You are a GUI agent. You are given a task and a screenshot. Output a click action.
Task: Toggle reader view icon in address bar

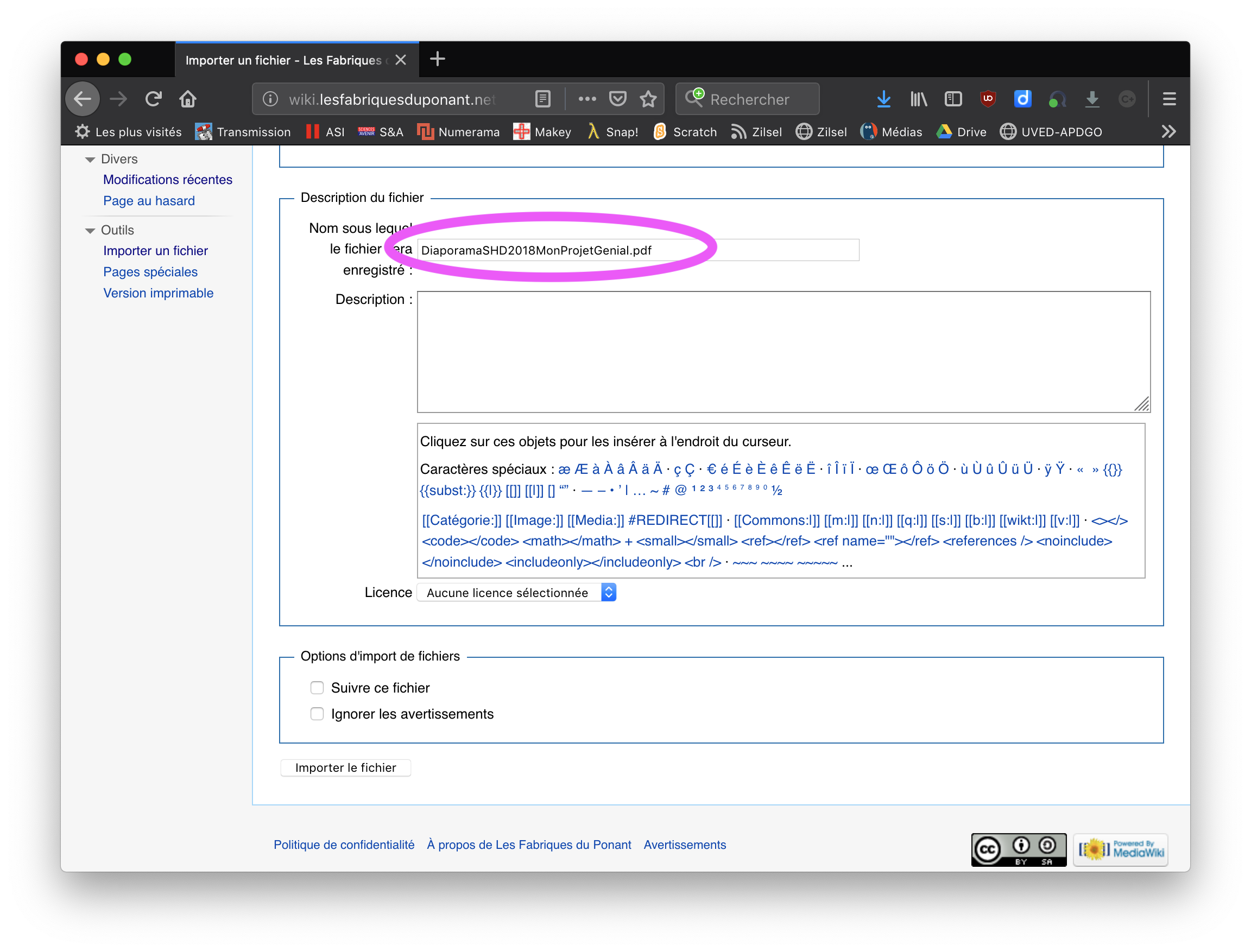point(542,99)
